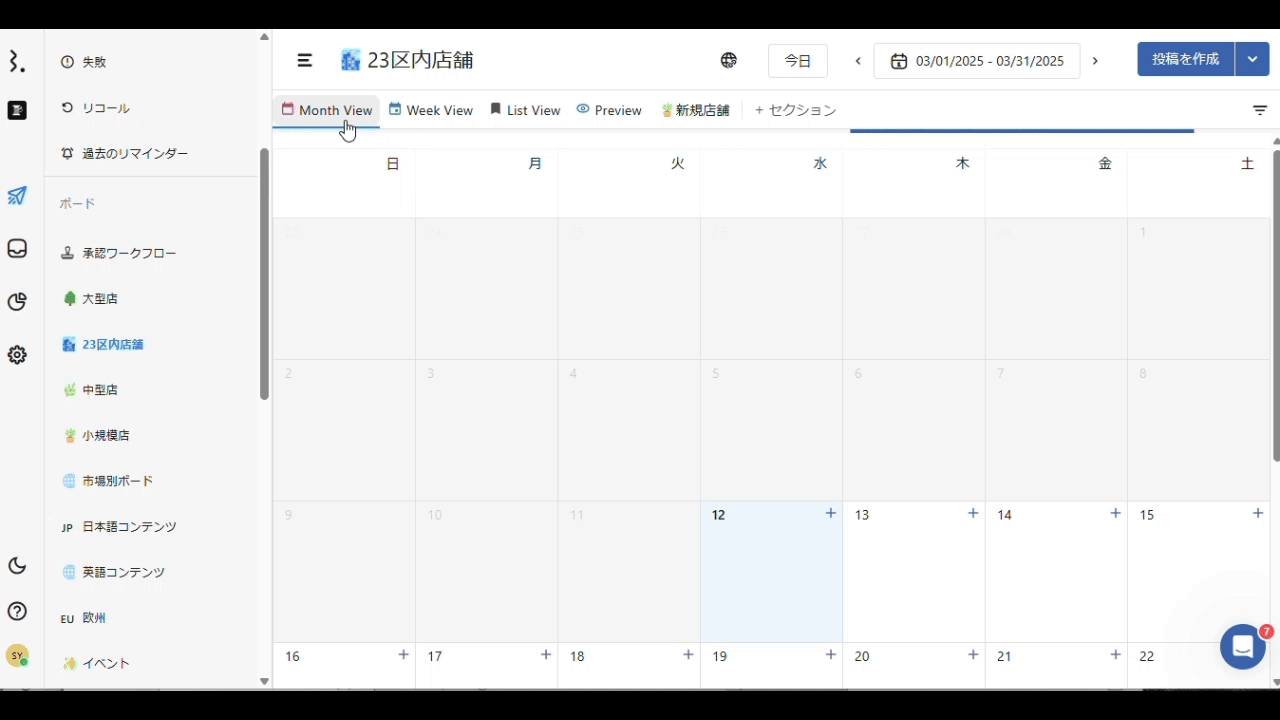Toggle dark mode moon icon
The width and height of the screenshot is (1280, 720).
(x=17, y=566)
